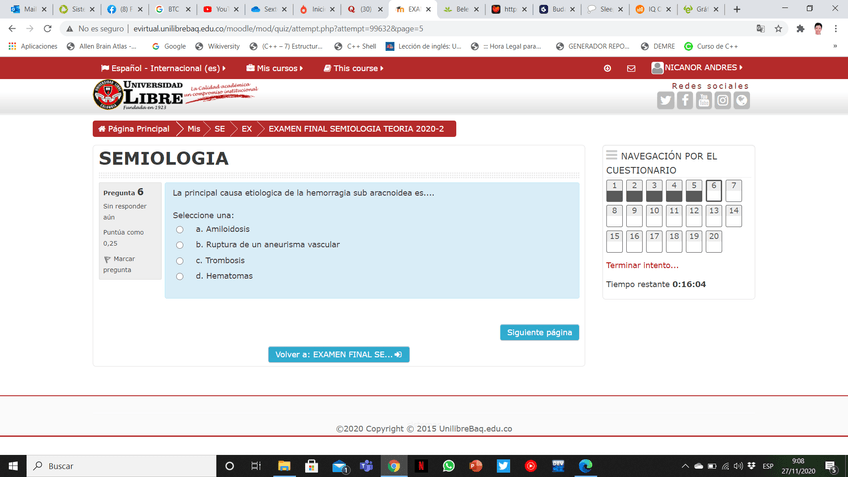
Task: Choose option c. Trombosis
Action: point(180,261)
